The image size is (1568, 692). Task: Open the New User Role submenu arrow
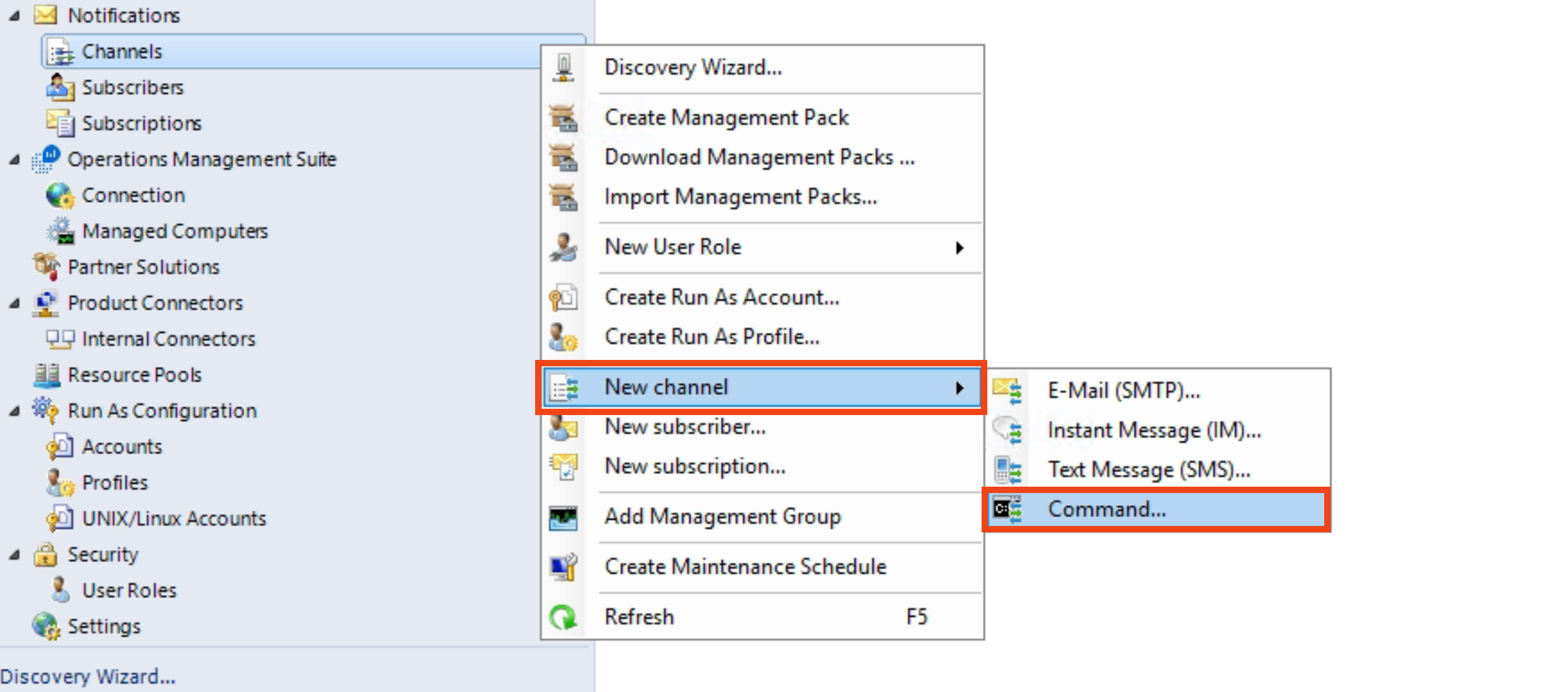tap(960, 248)
